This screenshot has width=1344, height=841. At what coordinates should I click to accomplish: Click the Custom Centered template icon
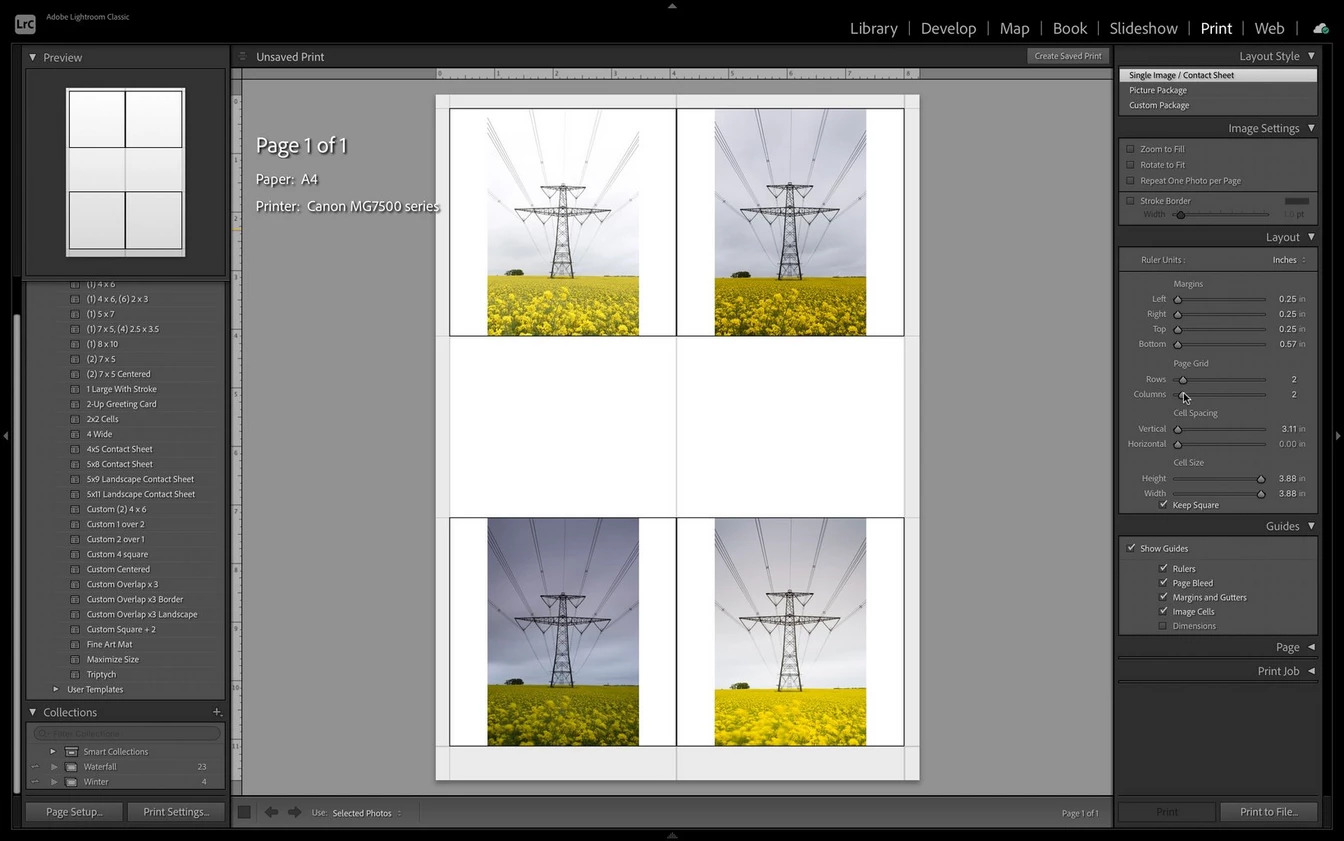[75, 569]
